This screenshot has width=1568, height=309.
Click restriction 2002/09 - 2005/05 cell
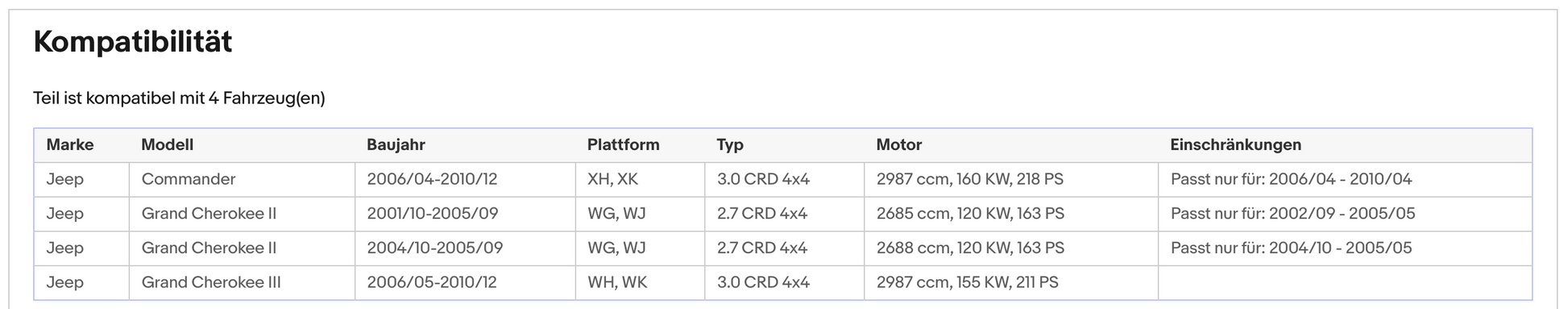point(1345,214)
